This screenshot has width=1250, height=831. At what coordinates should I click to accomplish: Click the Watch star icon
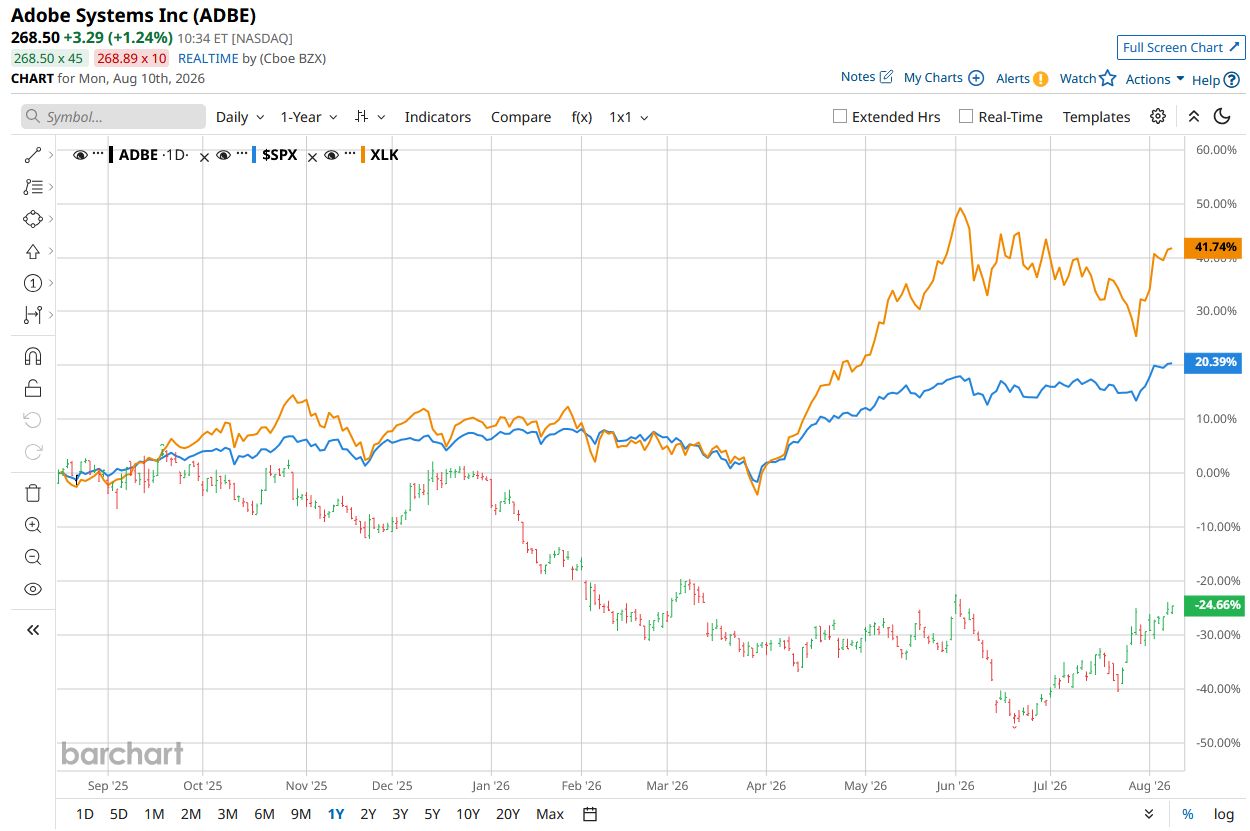pyautogui.click(x=1107, y=78)
